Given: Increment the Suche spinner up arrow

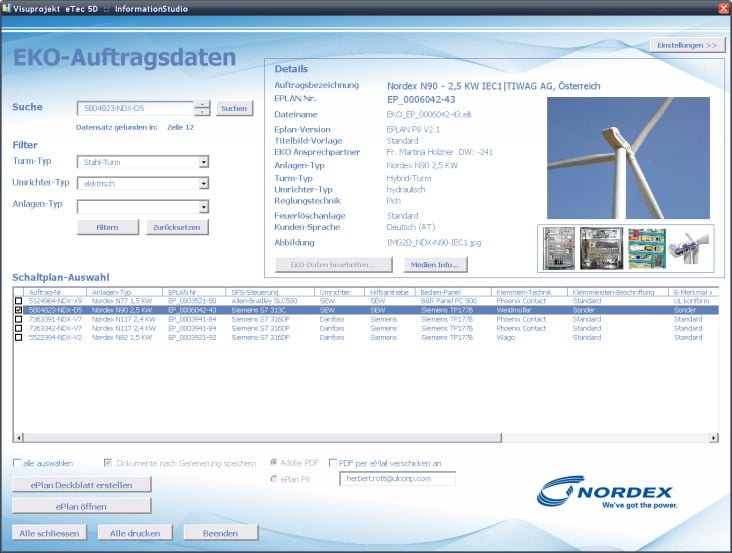Looking at the screenshot, I should (202, 105).
